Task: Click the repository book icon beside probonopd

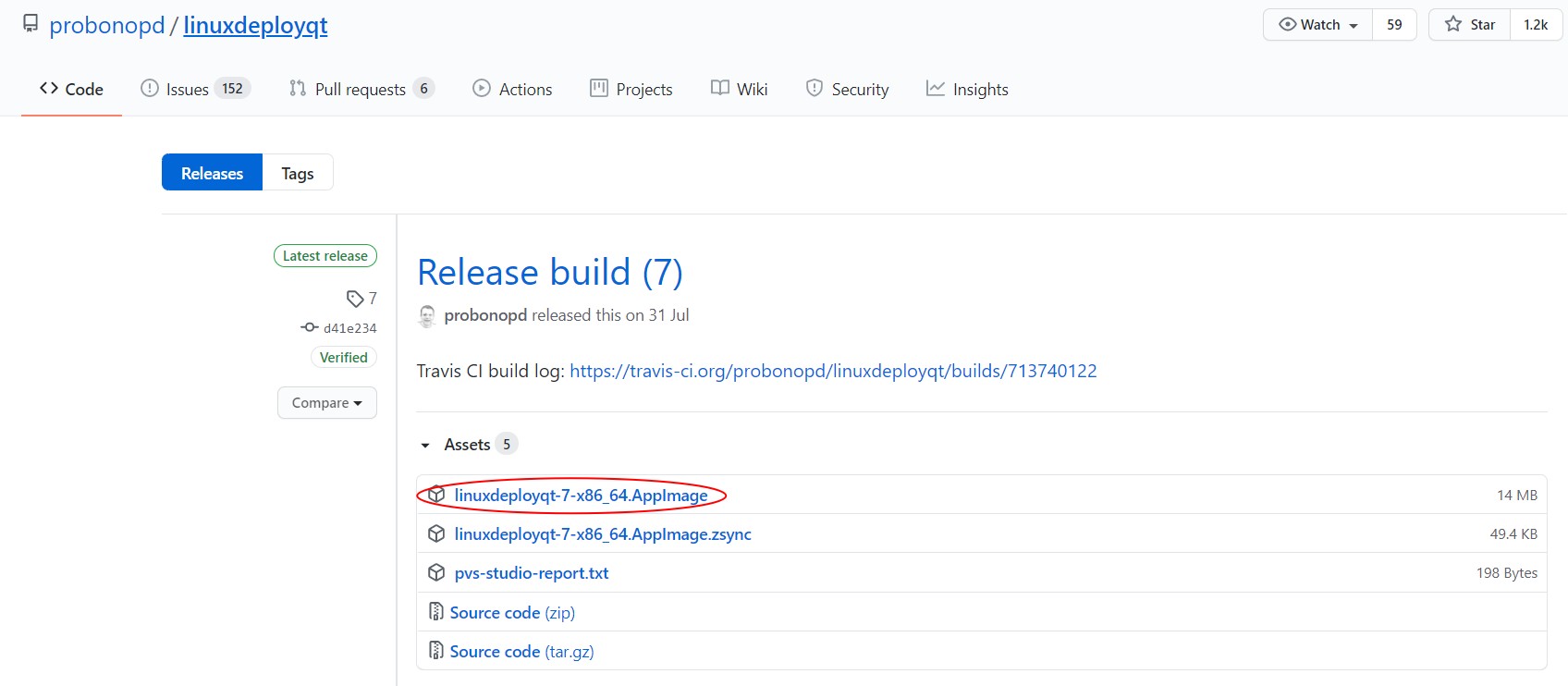Action: [31, 24]
